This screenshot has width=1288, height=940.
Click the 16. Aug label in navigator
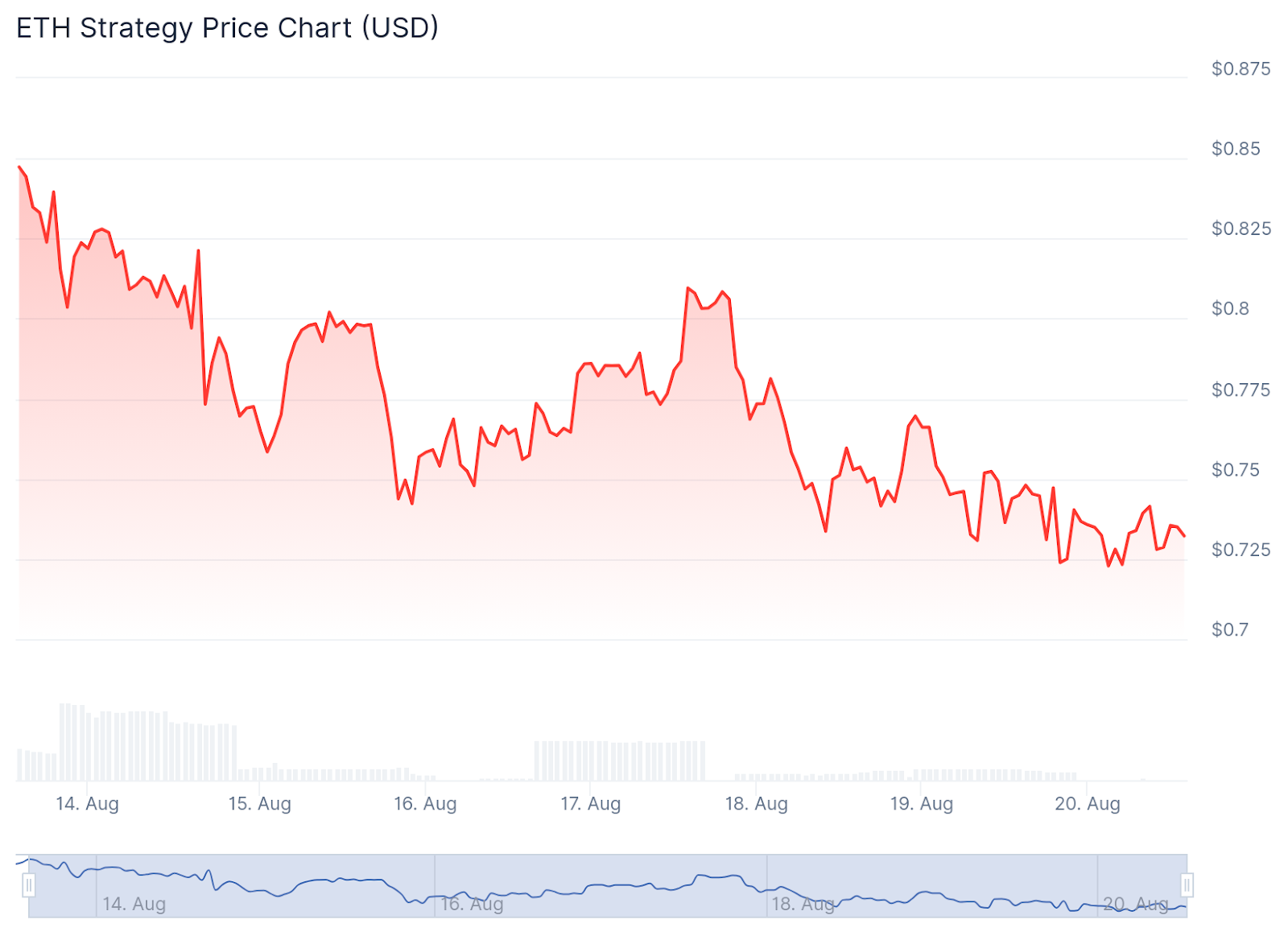[x=472, y=904]
